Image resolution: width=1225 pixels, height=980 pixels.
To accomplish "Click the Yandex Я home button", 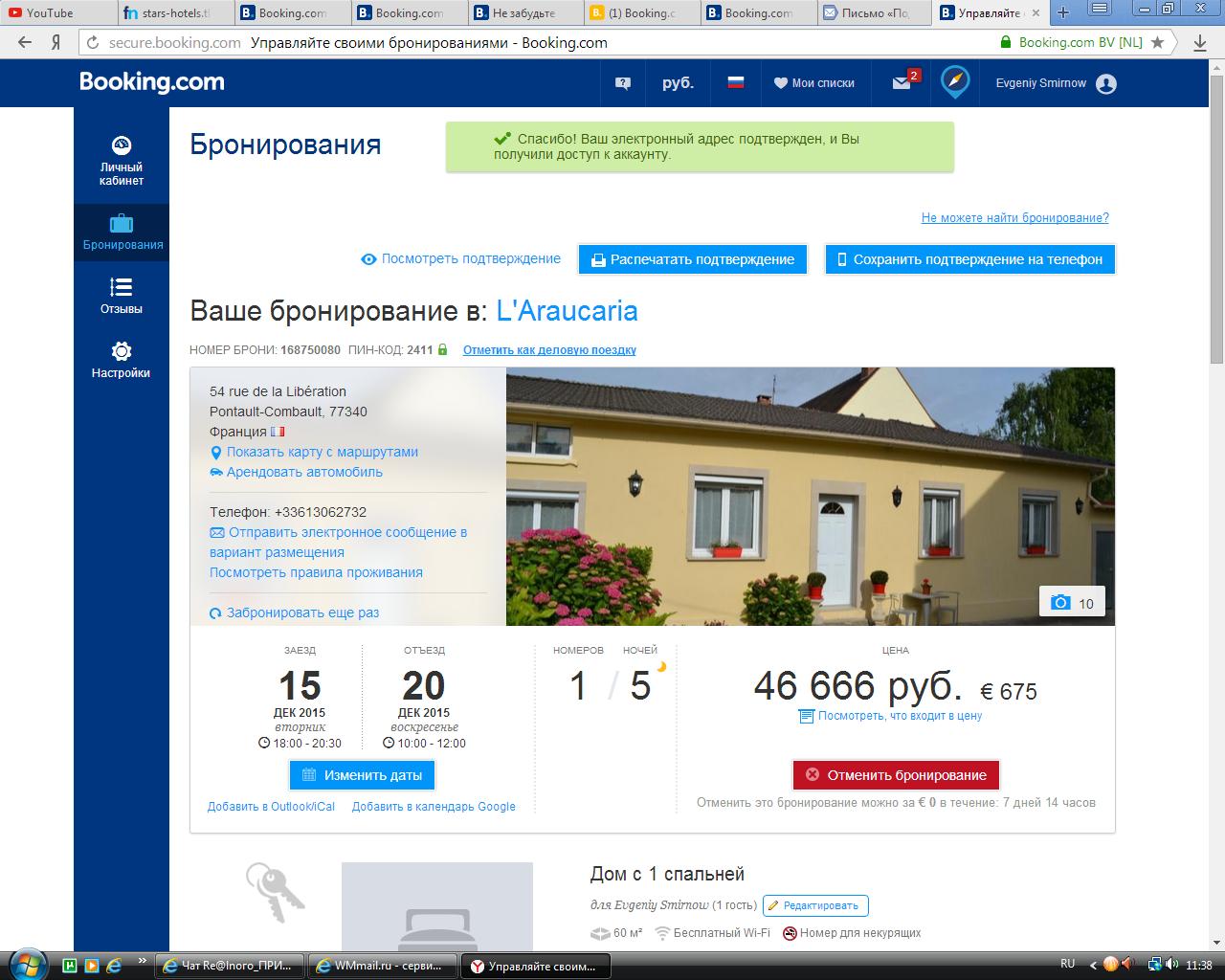I will pyautogui.click(x=56, y=42).
